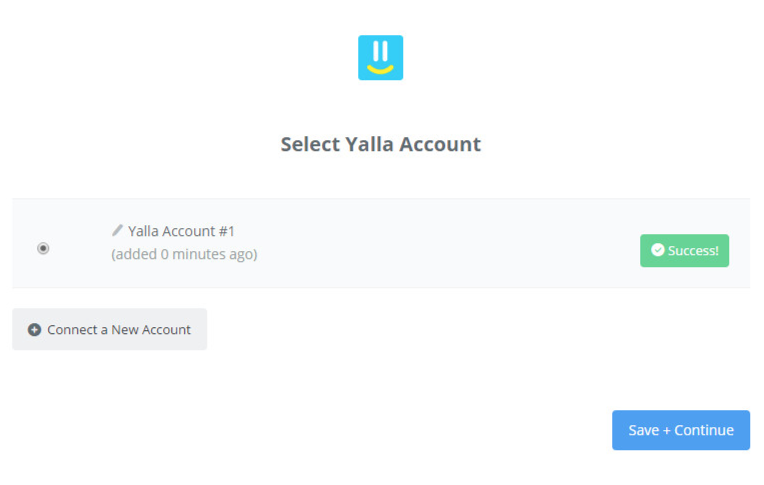The image size is (764, 485).
Task: Select the Yalla Account #1 radio button
Action: [43, 249]
